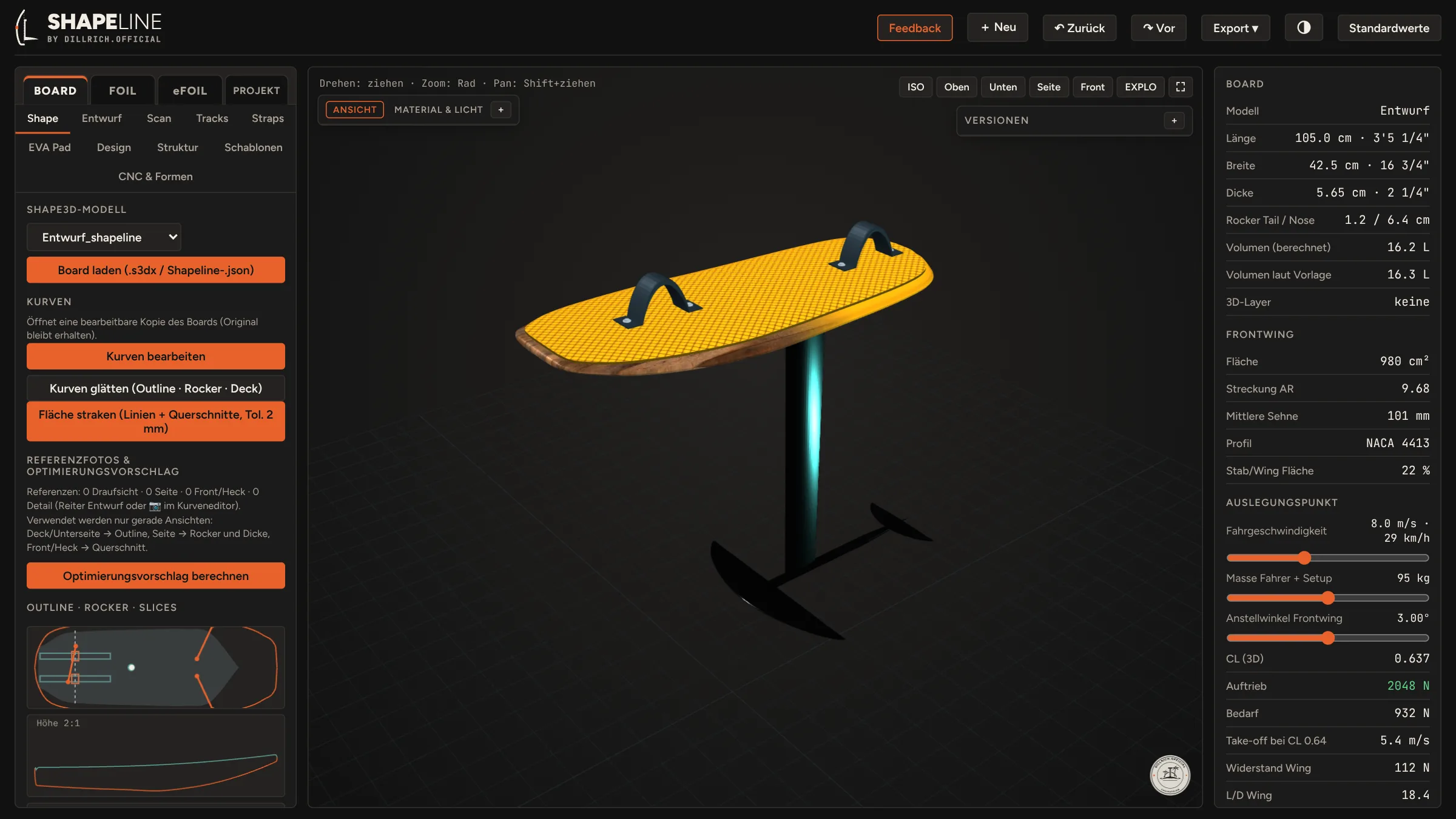This screenshot has height=819, width=1456.
Task: Reset with the Standardwerte button
Action: [x=1389, y=28]
